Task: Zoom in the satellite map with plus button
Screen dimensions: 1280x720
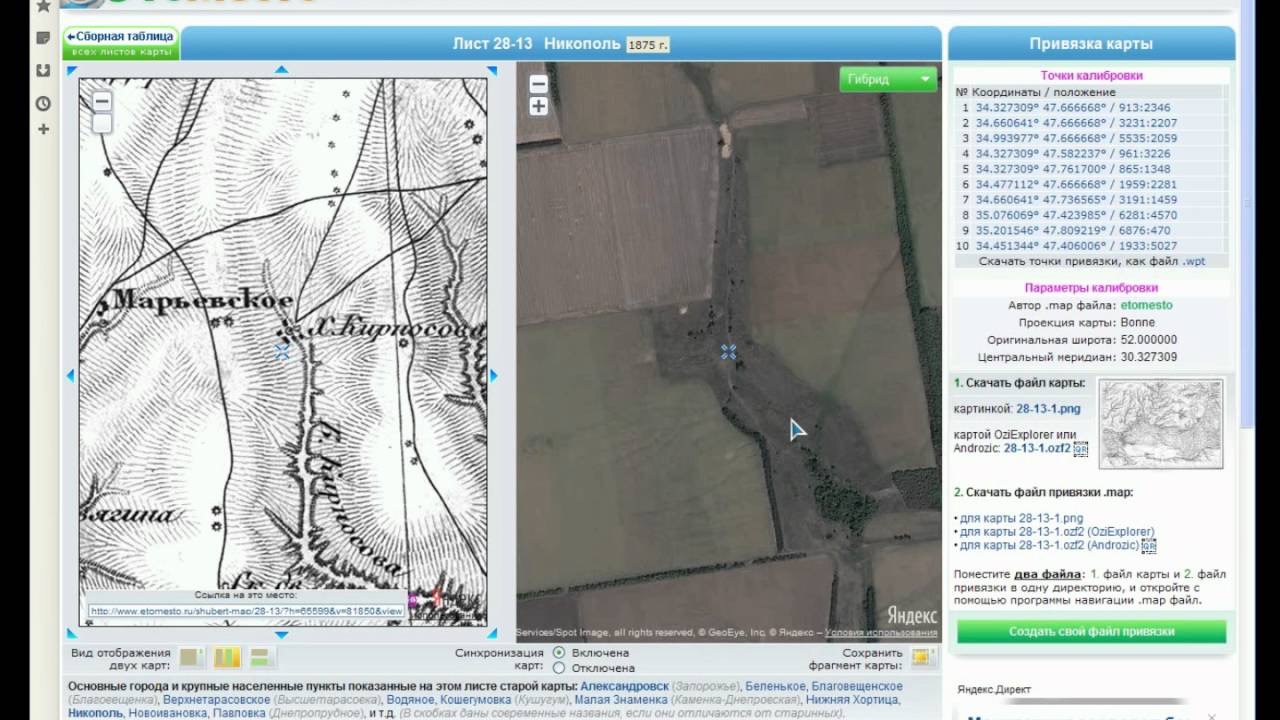Action: pos(538,107)
